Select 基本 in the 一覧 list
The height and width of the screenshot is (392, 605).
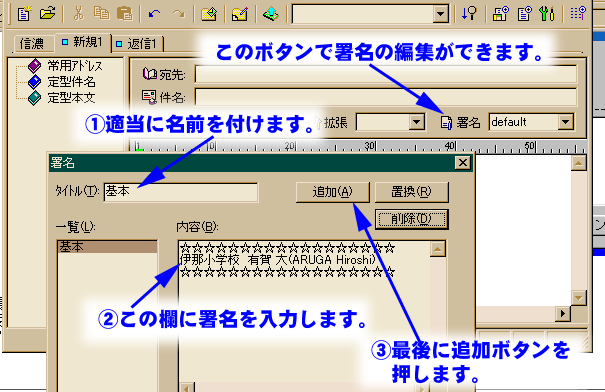107,247
